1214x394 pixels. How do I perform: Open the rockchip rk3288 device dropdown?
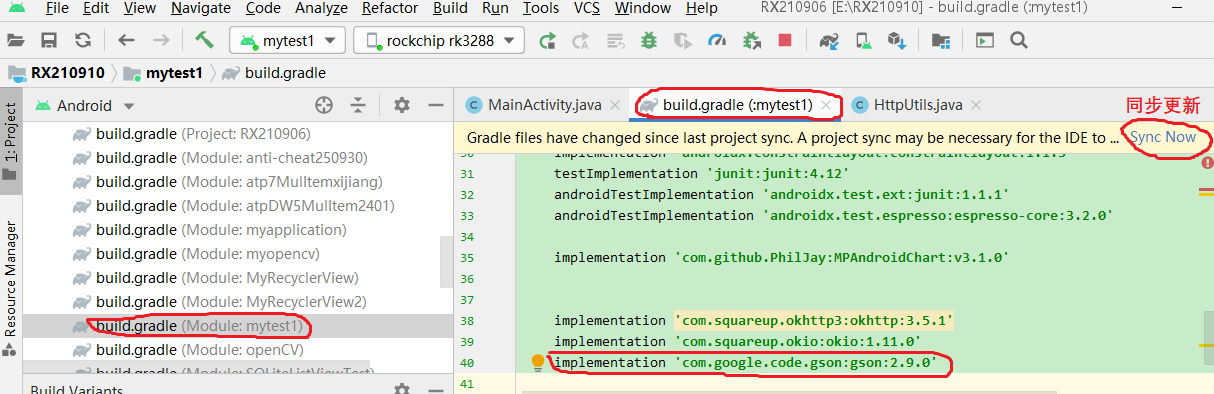[440, 41]
